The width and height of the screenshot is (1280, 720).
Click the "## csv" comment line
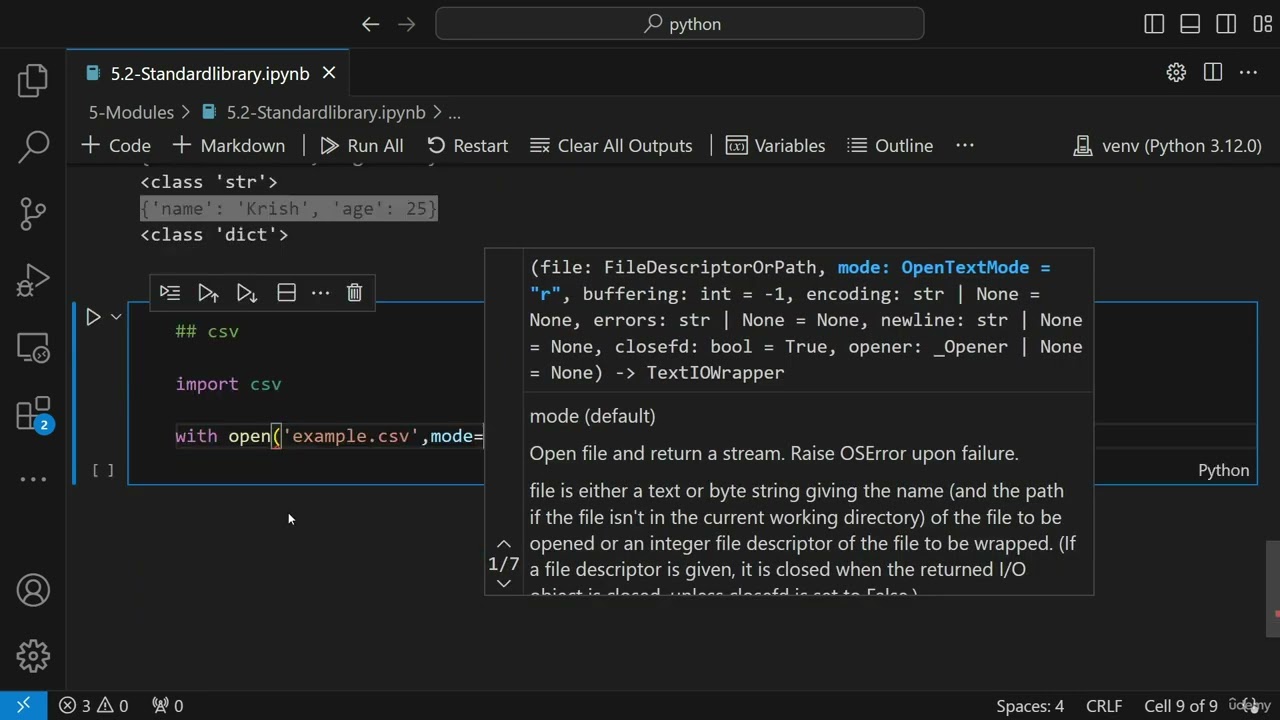click(x=207, y=331)
